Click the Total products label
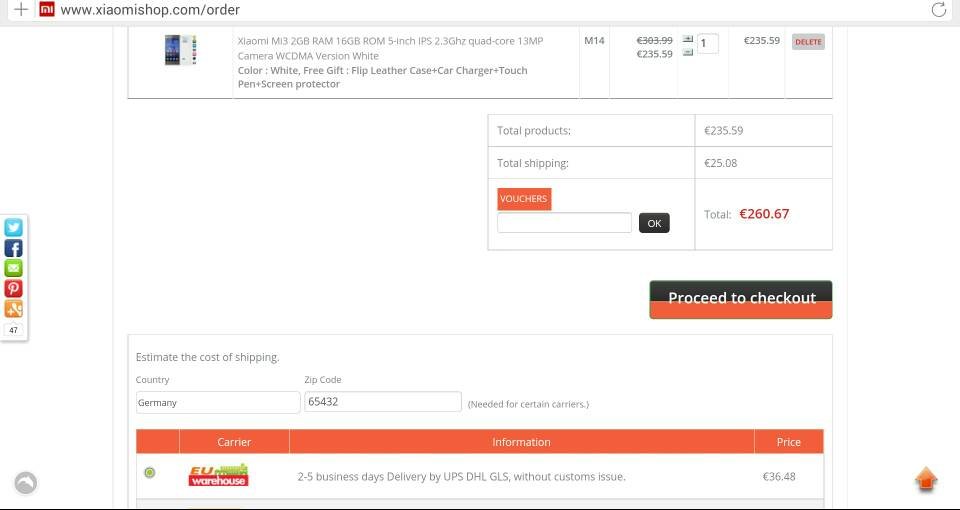Viewport: 960px width, 510px height. (x=534, y=130)
